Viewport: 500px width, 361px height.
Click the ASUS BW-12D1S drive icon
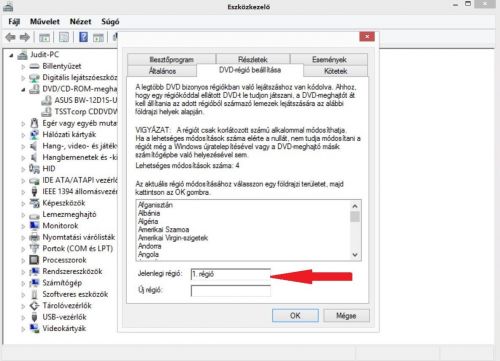click(x=47, y=100)
